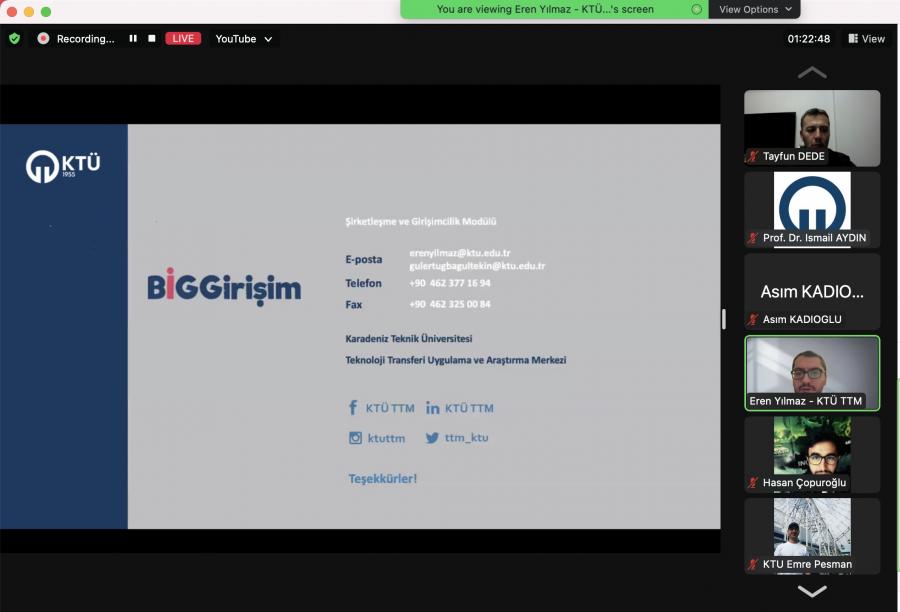900x612 pixels.
Task: Click the Recording... status label
Action: click(x=86, y=38)
